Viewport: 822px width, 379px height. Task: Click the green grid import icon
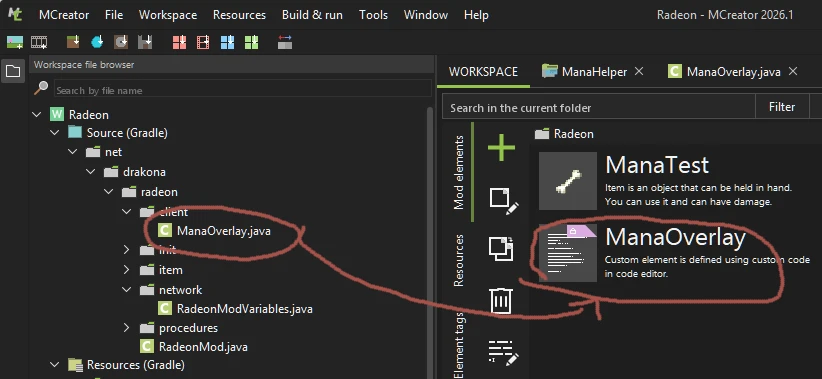point(252,42)
